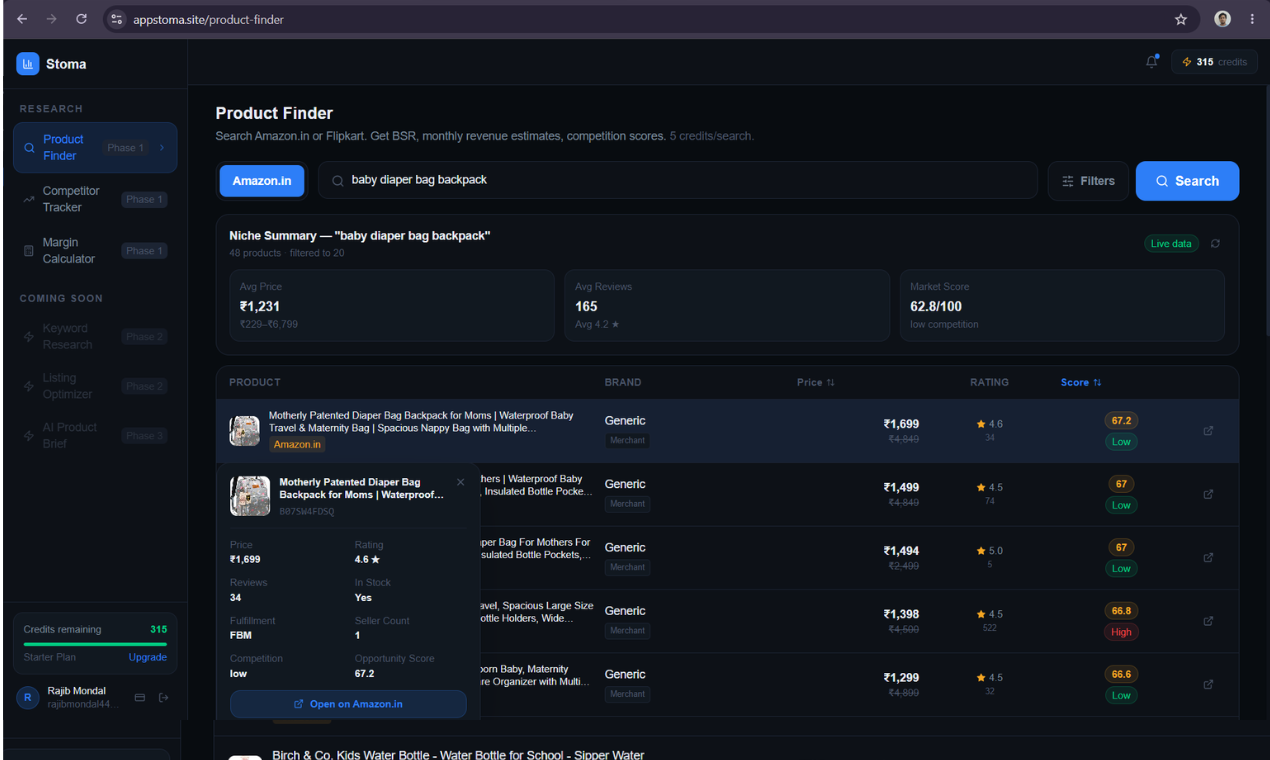Viewport: 1270px width, 760px height.
Task: Click the green credits remaining progress bar
Action: [x=95, y=644]
